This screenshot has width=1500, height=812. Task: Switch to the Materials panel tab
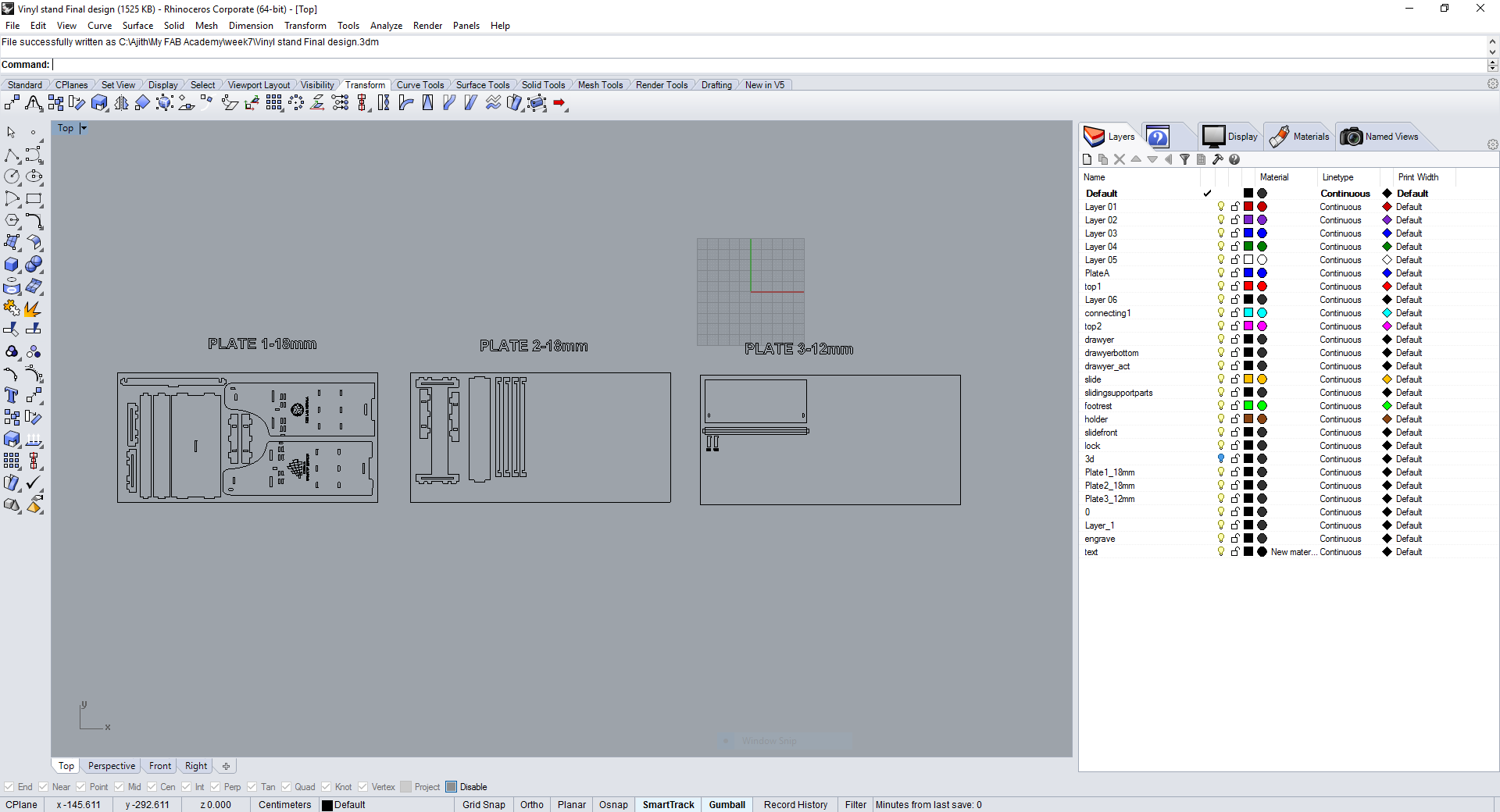click(x=1299, y=137)
